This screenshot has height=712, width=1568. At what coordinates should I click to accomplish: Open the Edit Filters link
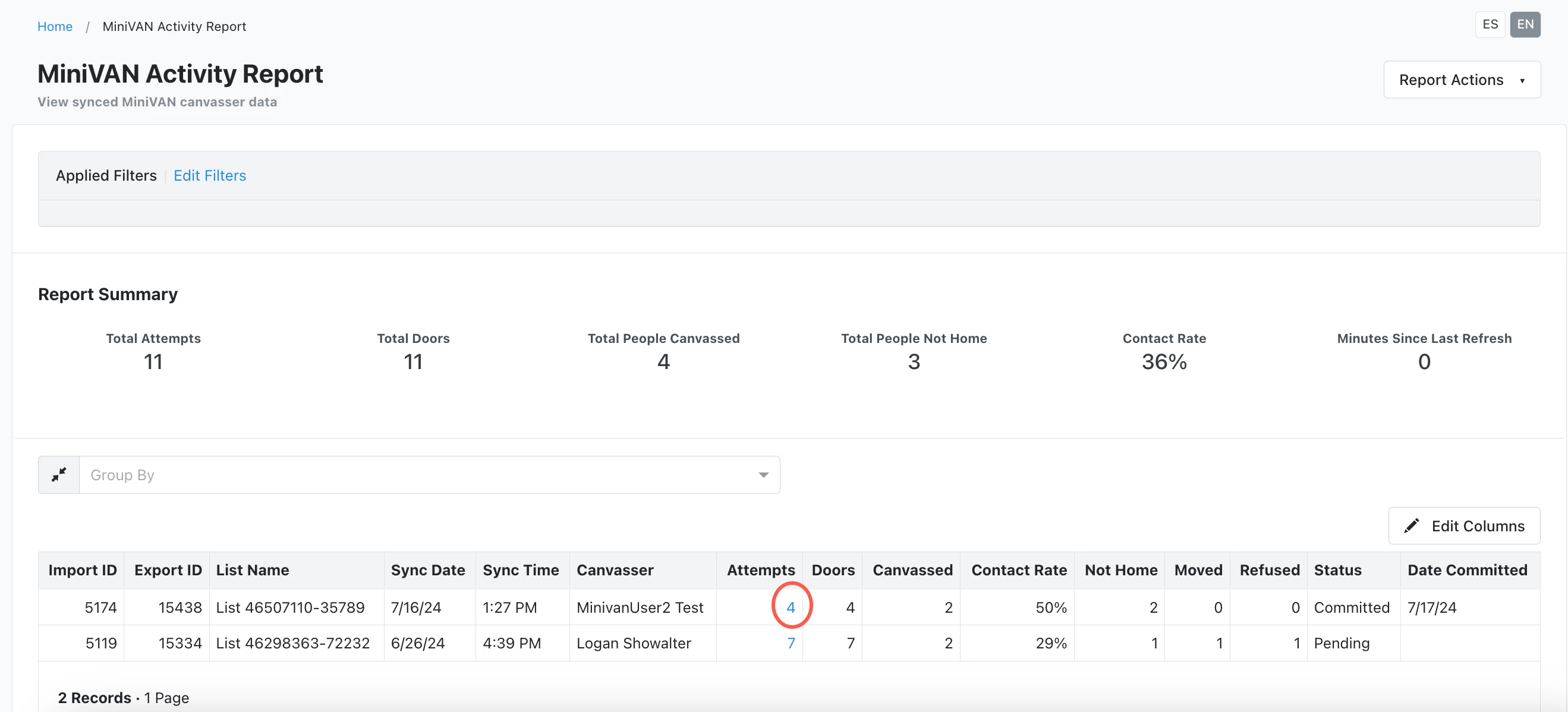[209, 176]
